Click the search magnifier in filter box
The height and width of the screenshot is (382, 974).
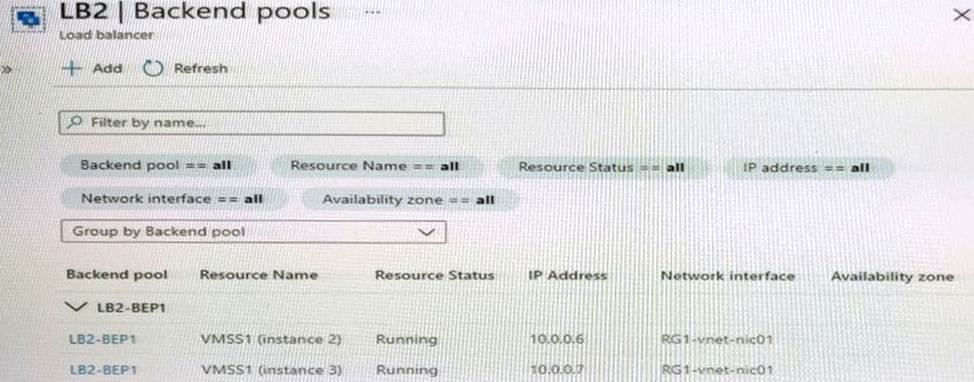tap(75, 123)
